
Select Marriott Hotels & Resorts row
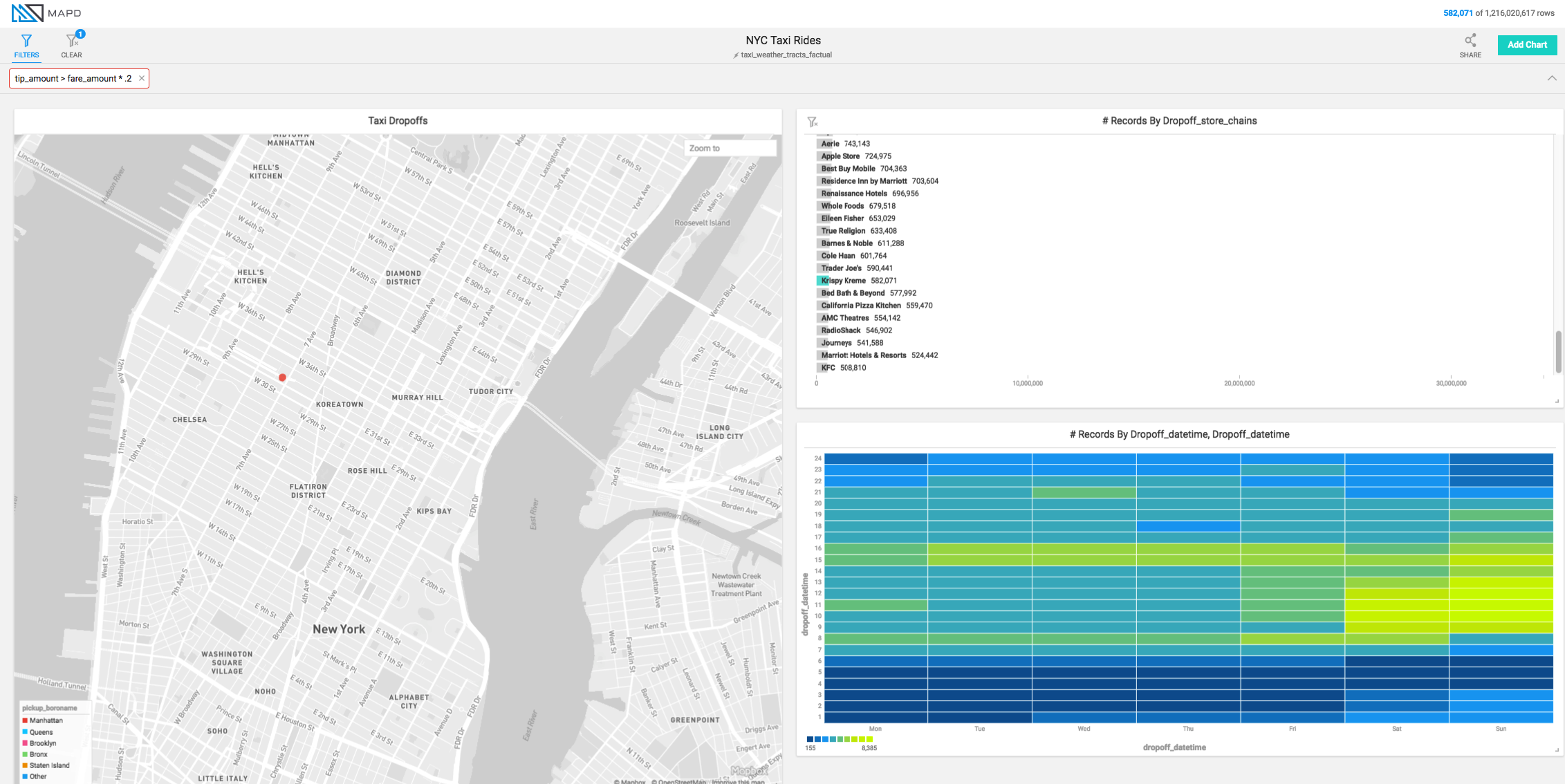(879, 355)
